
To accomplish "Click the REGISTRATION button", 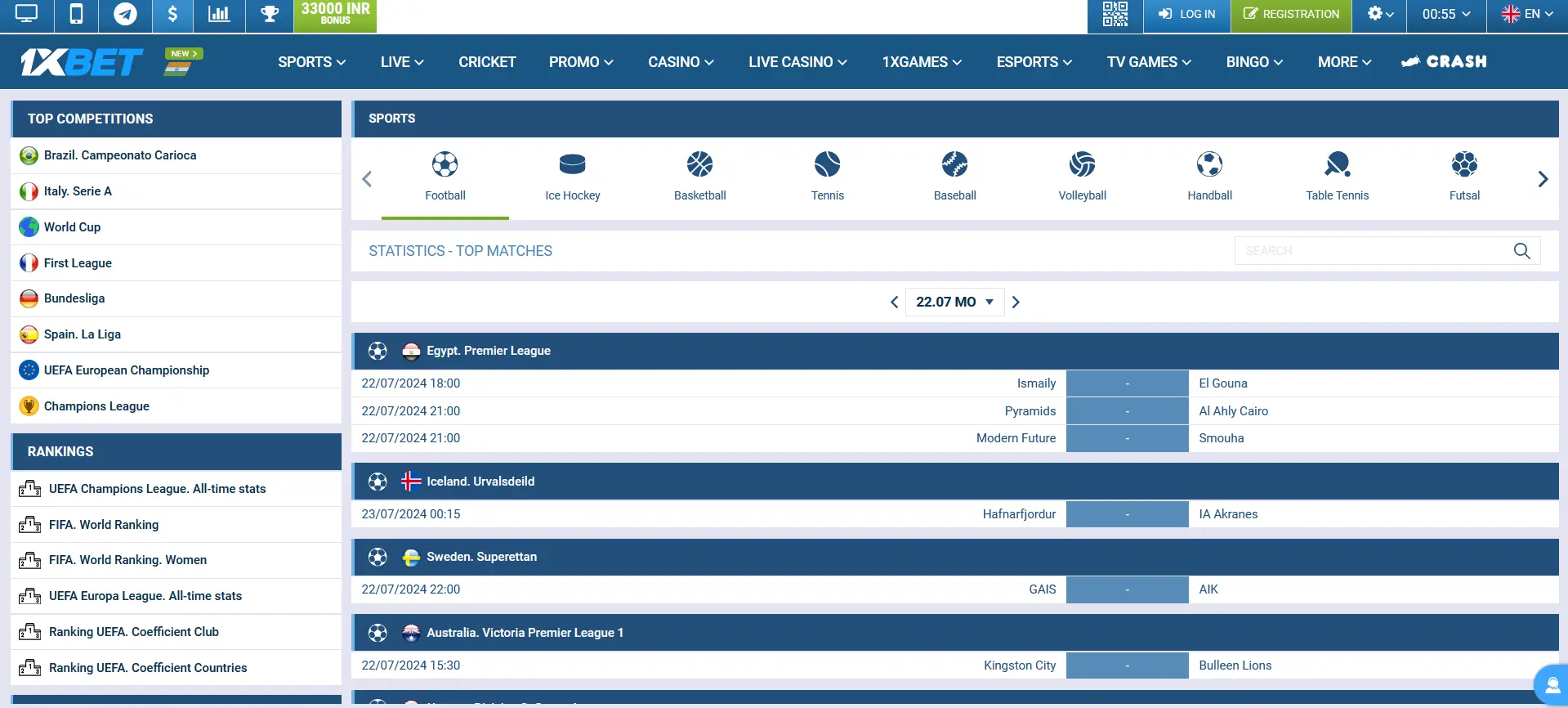I will point(1291,15).
